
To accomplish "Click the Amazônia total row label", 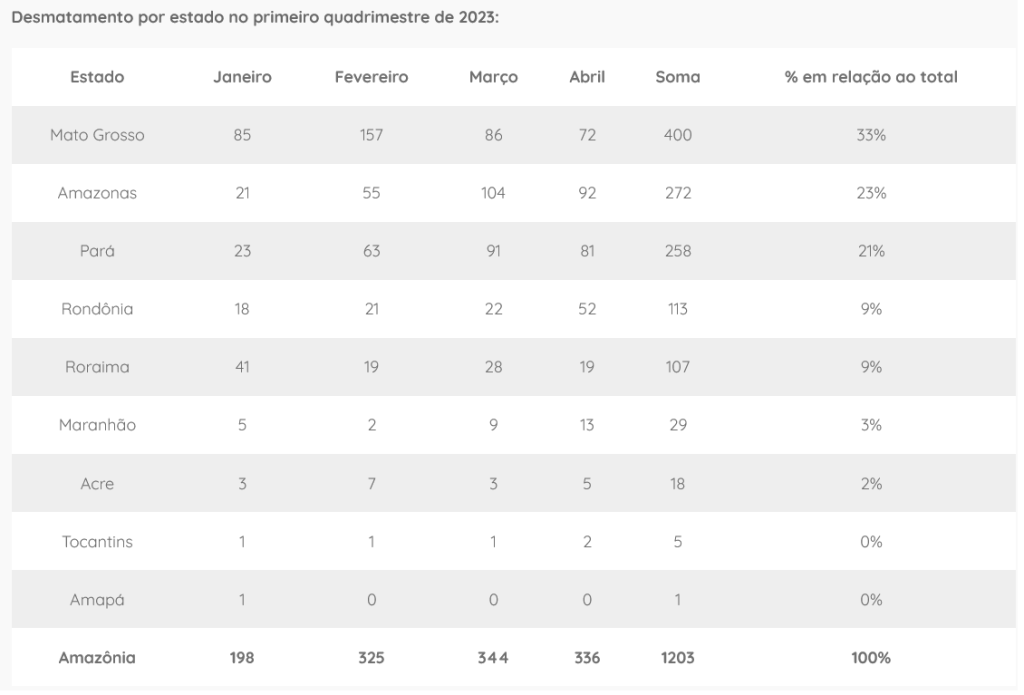I will coord(97,657).
